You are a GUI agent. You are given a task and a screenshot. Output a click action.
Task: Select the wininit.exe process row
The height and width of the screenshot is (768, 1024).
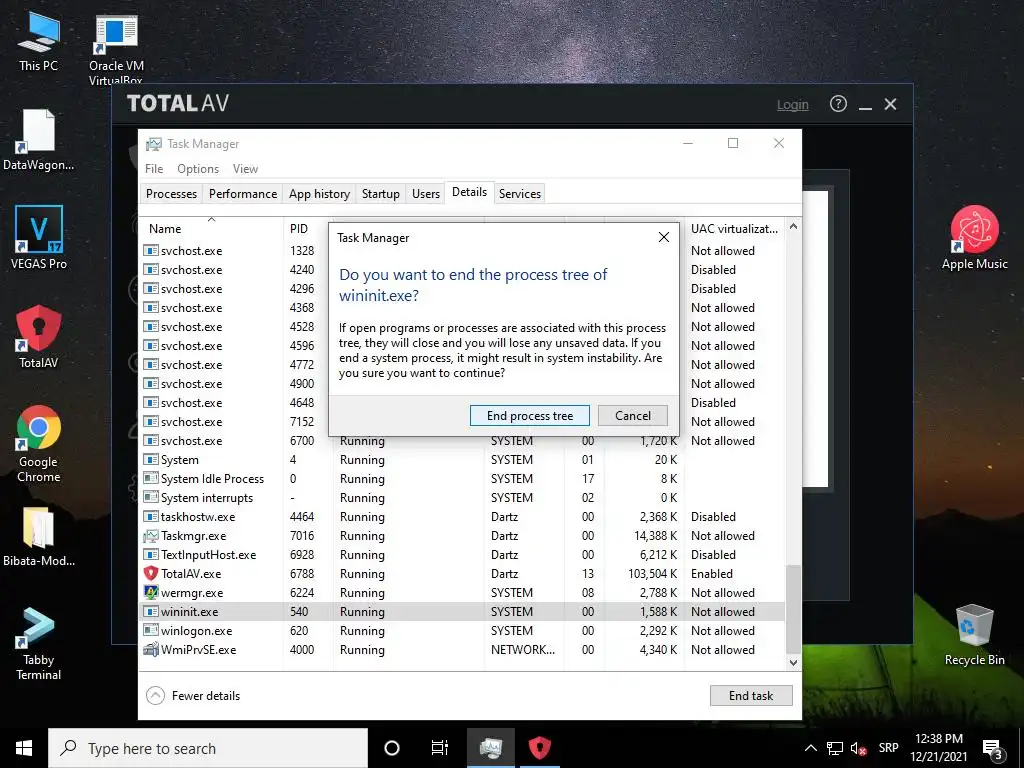tap(463, 611)
